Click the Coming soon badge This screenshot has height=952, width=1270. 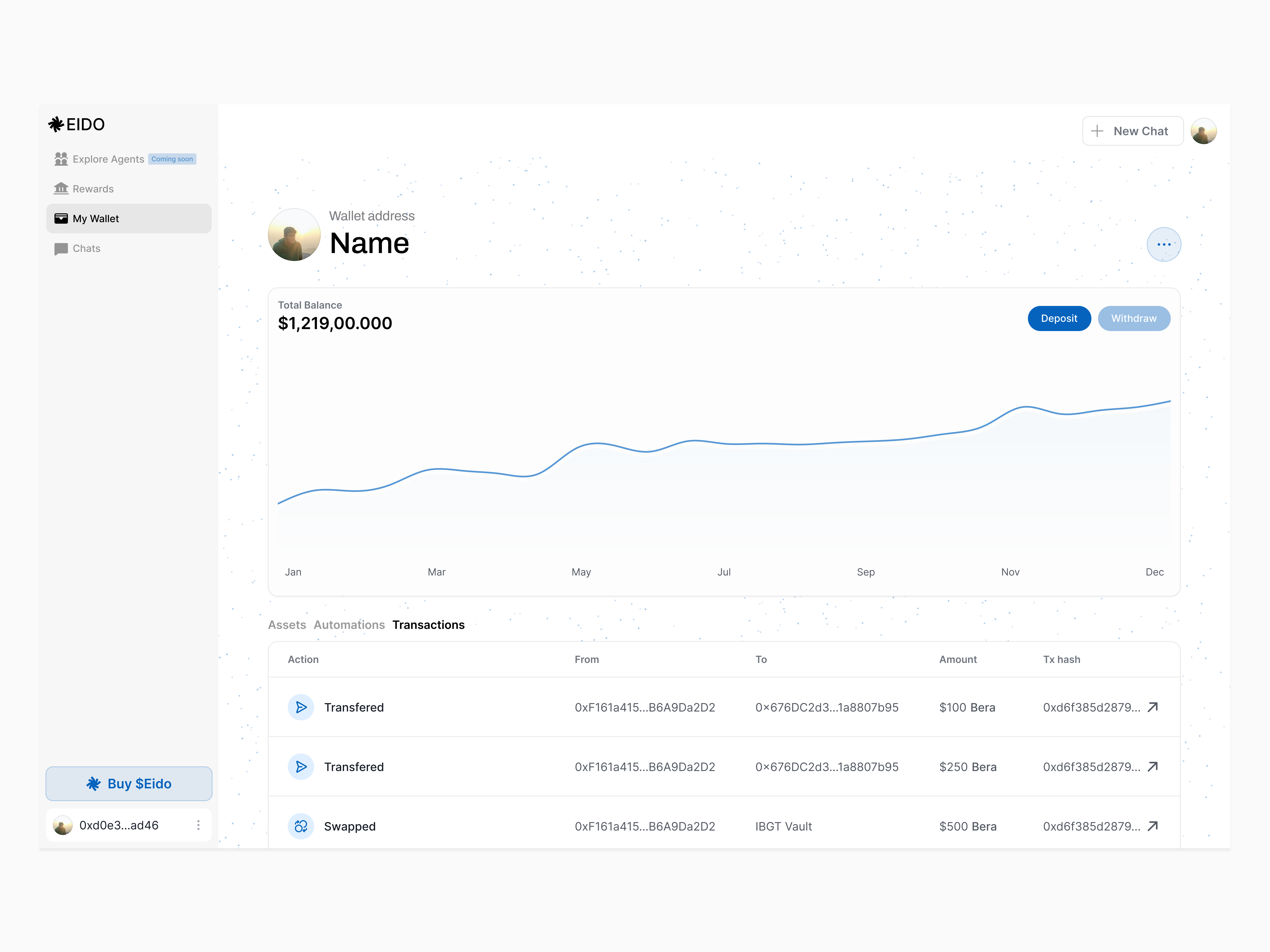[x=172, y=159]
